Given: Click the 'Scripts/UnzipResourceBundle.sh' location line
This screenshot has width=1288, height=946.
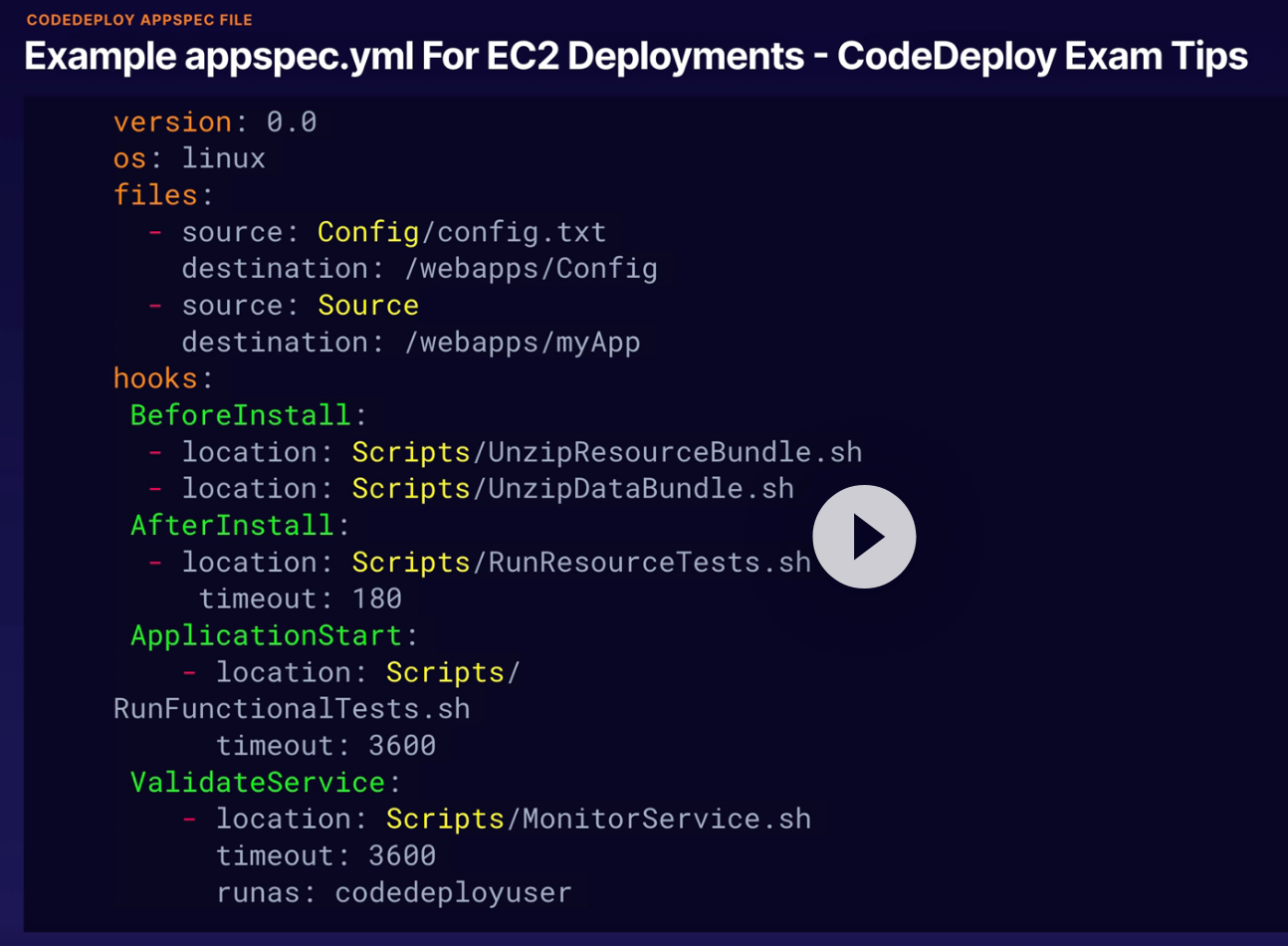Looking at the screenshot, I should tap(506, 452).
